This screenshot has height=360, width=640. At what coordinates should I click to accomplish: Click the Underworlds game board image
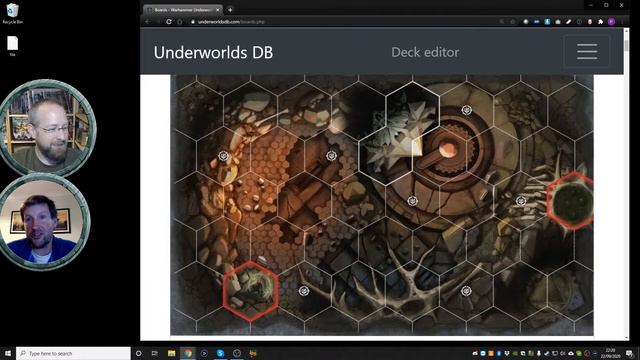[382, 205]
